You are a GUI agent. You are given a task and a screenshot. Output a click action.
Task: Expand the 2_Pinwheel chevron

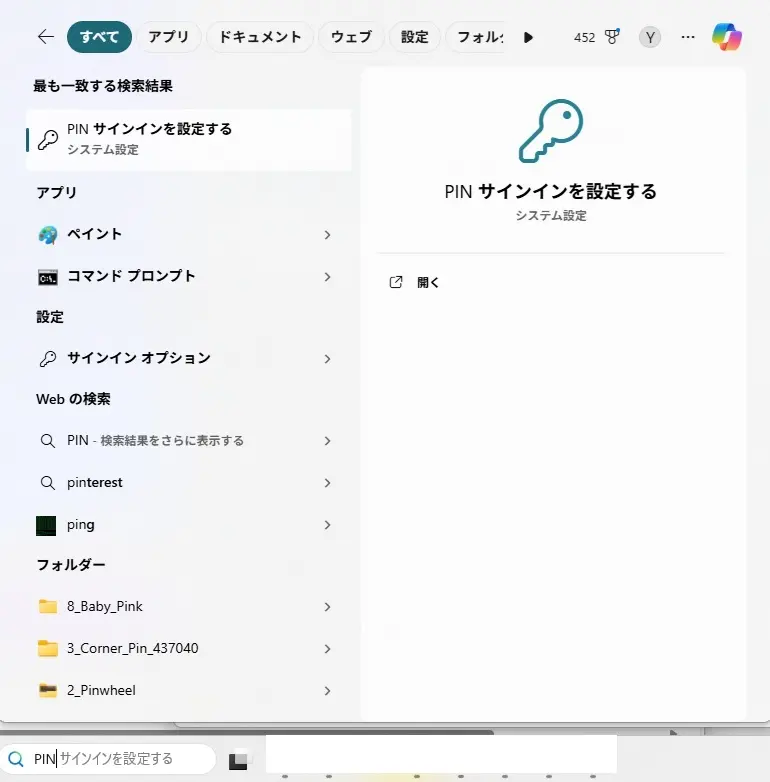pyautogui.click(x=327, y=691)
